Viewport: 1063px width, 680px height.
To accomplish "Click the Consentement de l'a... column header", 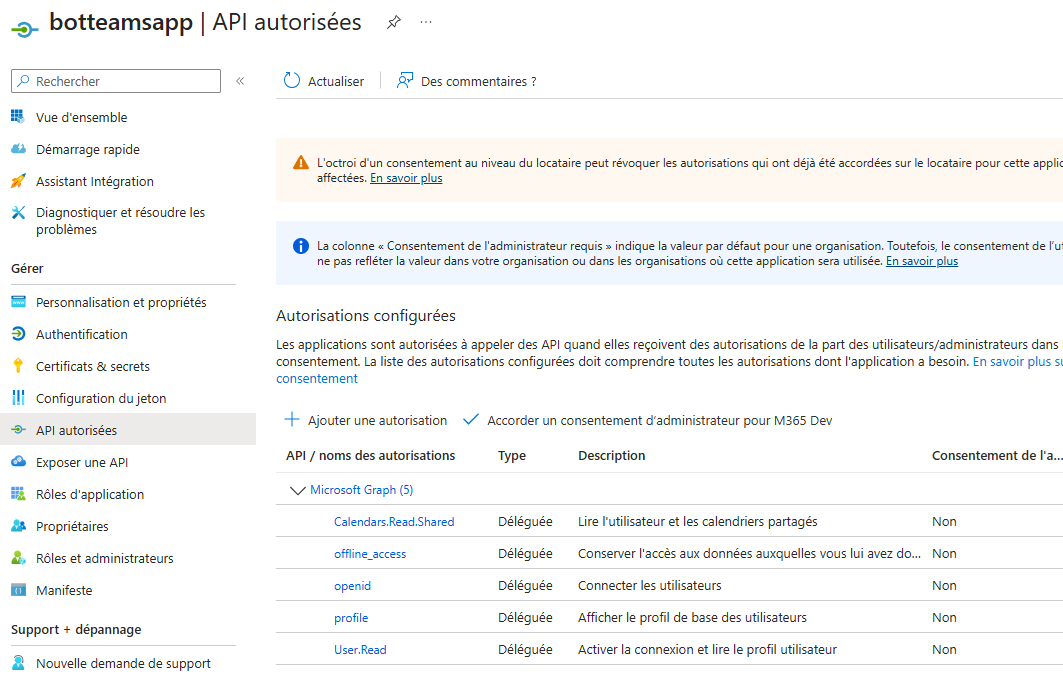I will click(x=997, y=456).
